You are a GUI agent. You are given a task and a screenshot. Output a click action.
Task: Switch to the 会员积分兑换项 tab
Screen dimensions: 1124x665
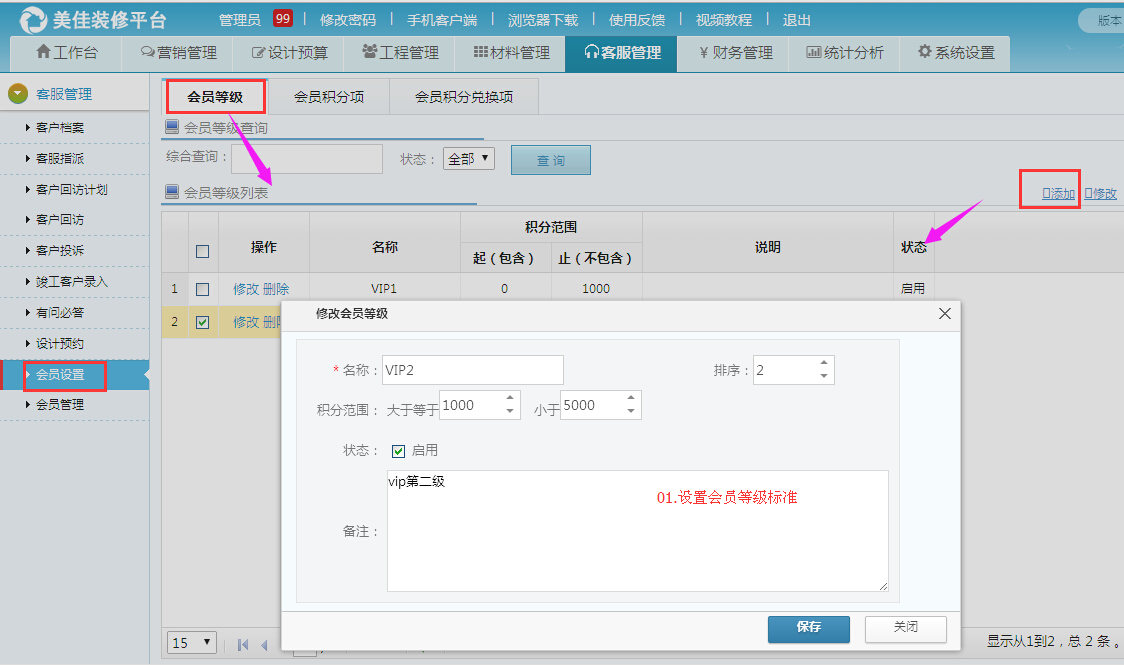click(x=464, y=97)
